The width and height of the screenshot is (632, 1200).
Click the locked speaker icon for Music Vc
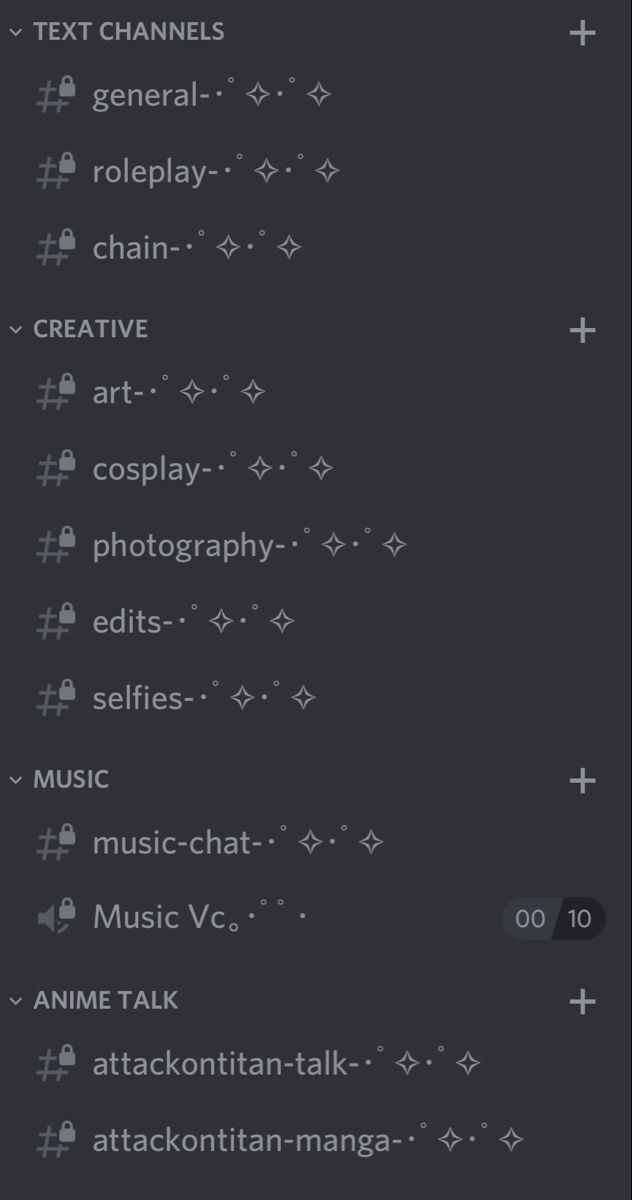point(56,916)
